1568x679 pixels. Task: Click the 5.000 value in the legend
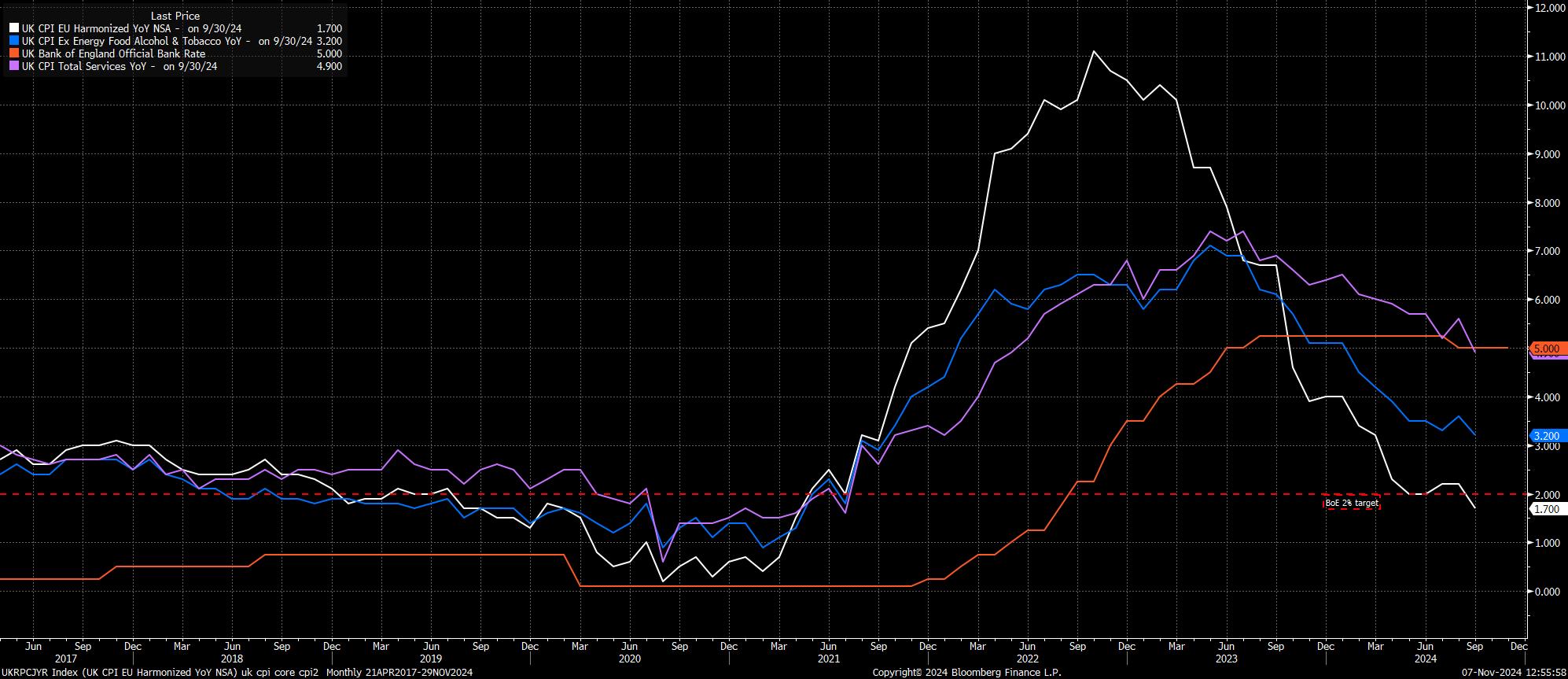pyautogui.click(x=328, y=54)
